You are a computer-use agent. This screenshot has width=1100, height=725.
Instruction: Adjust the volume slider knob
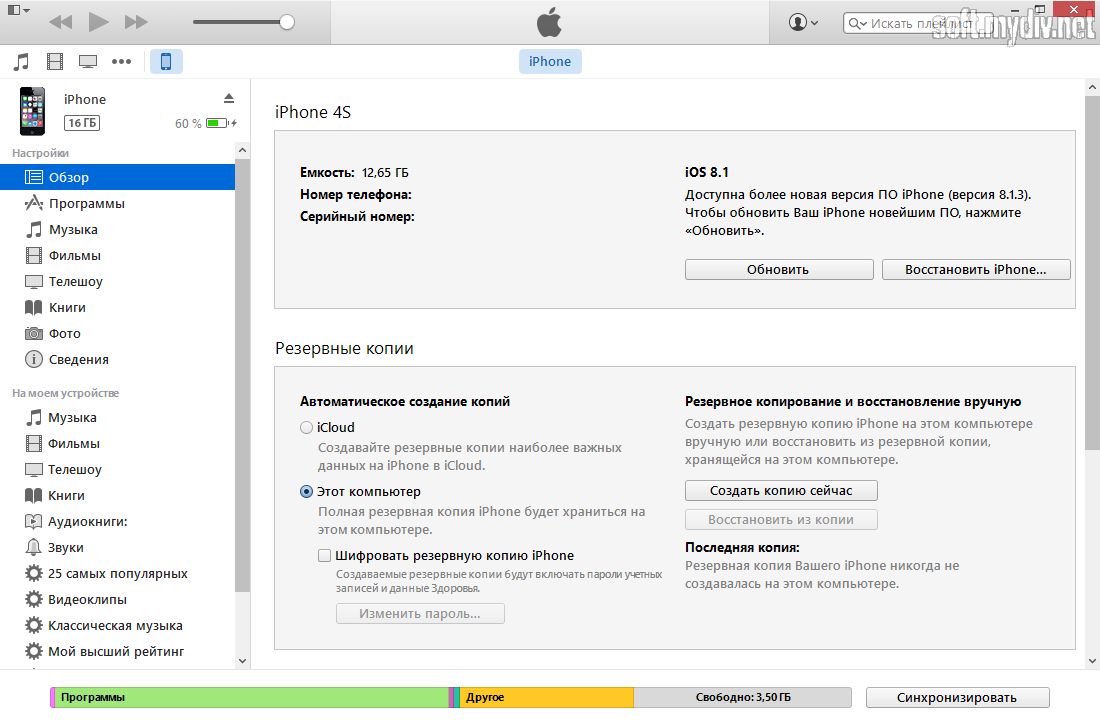click(x=287, y=22)
